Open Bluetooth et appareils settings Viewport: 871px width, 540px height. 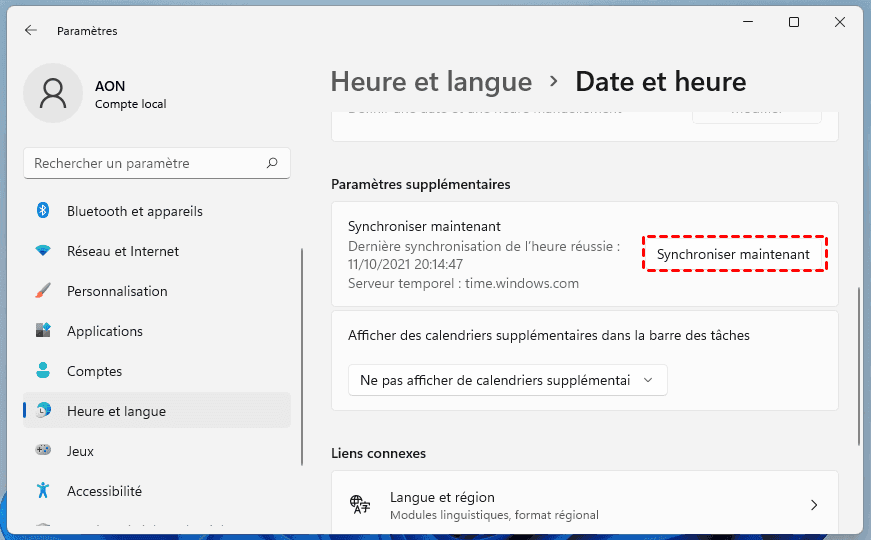(157, 211)
